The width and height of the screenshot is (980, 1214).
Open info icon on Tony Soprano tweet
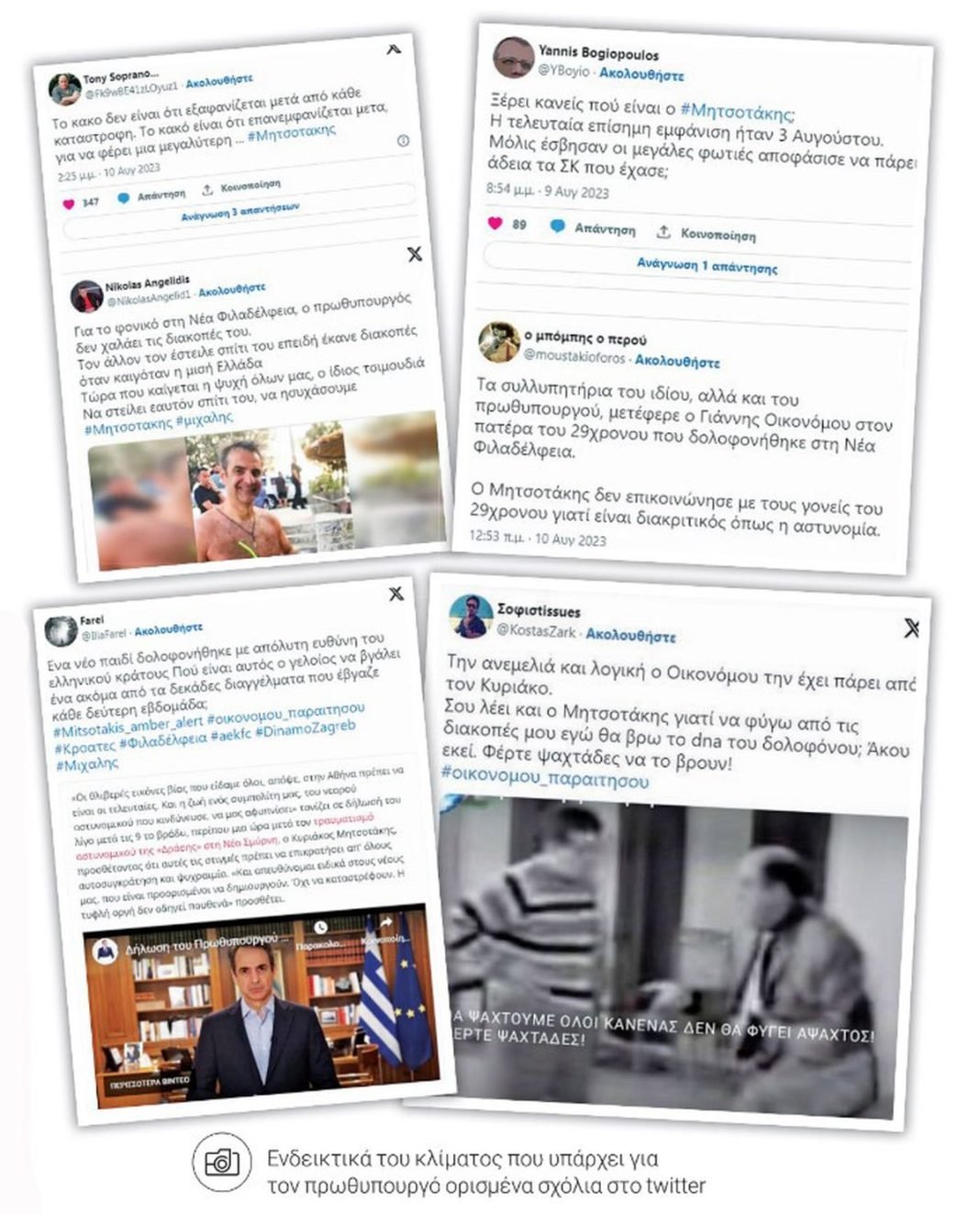402,140
